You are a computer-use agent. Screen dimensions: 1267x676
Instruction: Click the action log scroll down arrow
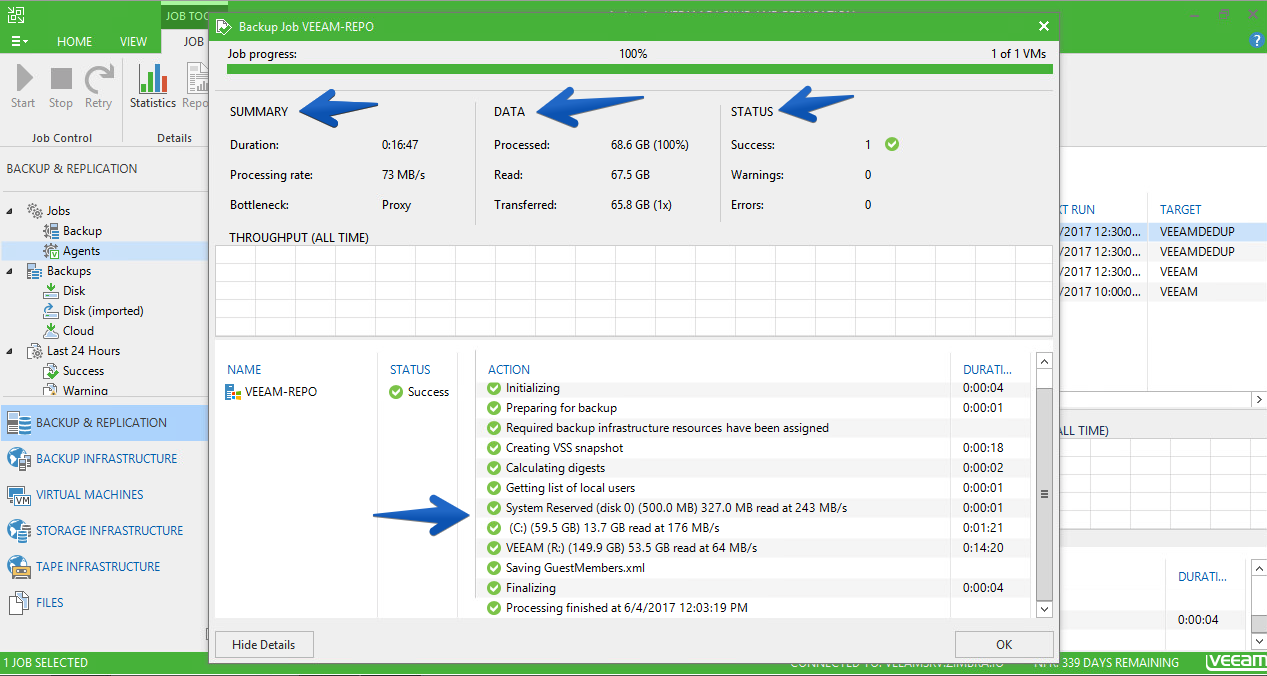tap(1045, 609)
